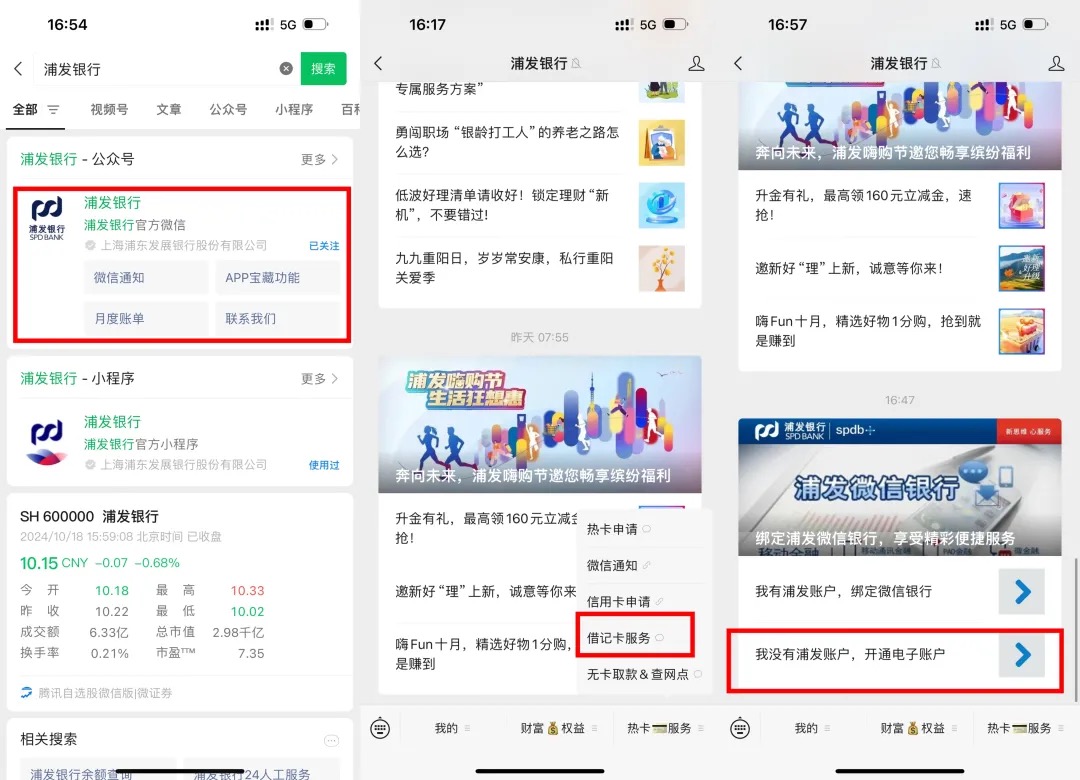Tap 微信通知 shortcut button
The image size is (1080, 780).
[x=146, y=278]
